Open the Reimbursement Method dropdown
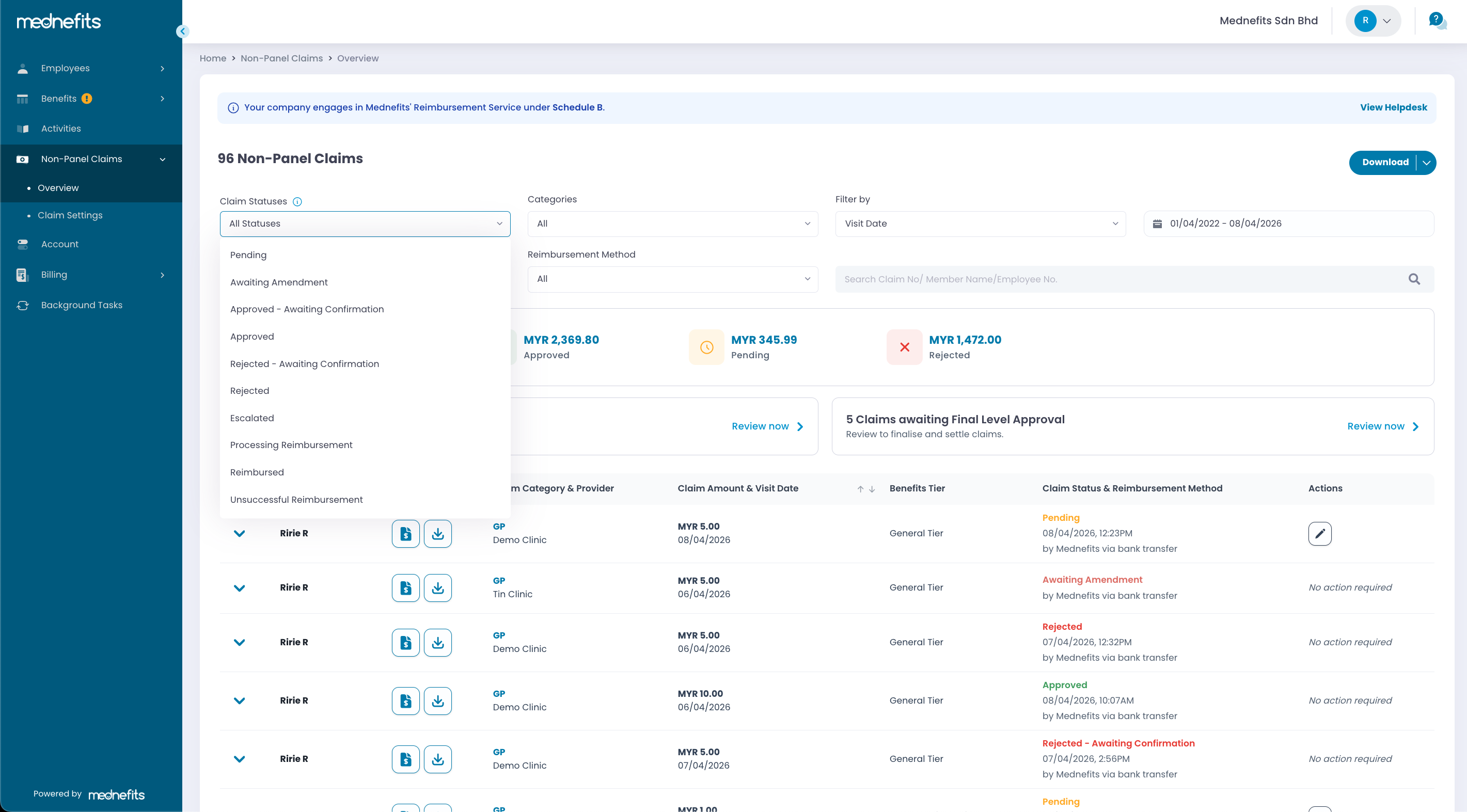Viewport: 1467px width, 812px height. coord(672,279)
